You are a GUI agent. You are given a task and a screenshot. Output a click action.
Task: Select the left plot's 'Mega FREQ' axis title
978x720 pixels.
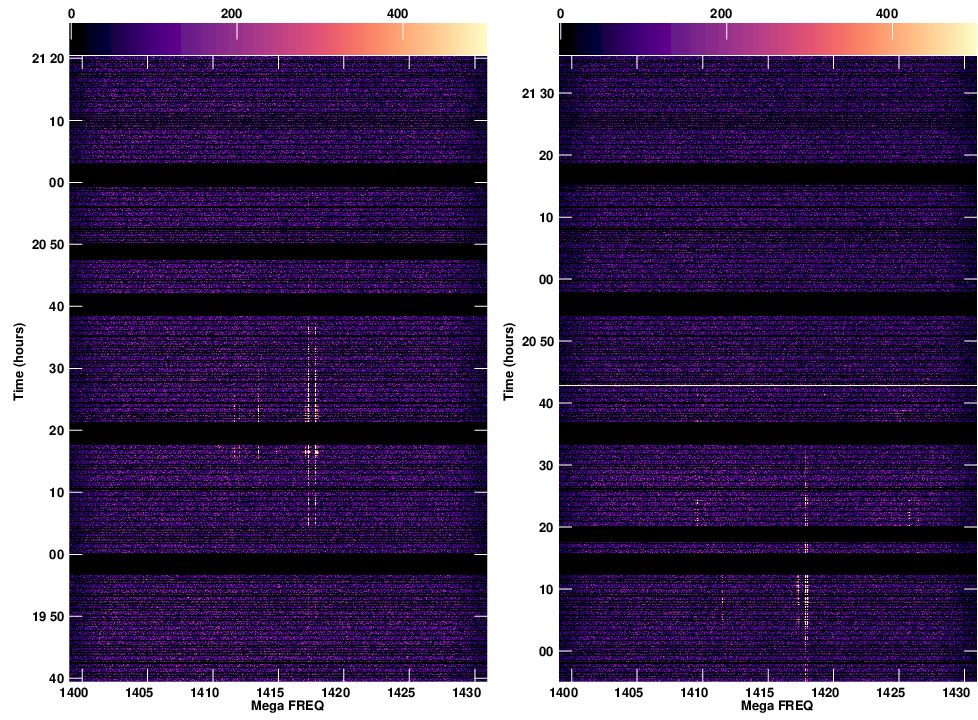point(278,706)
